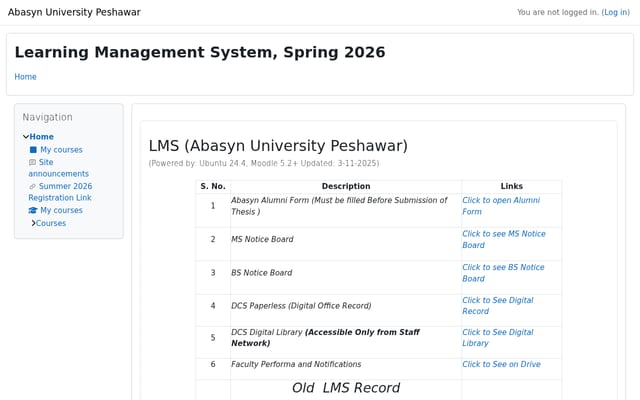
Task: Click the 'Navigation' block heading
Action: [x=47, y=117]
